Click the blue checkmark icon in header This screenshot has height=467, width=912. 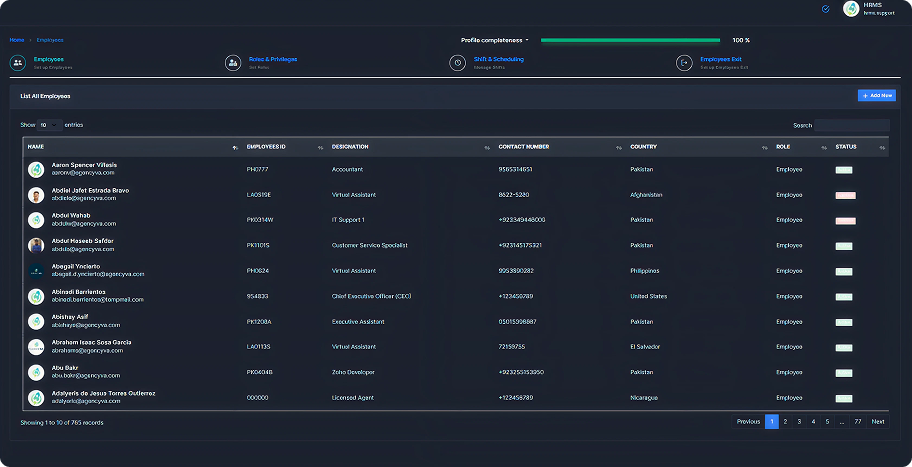pos(825,9)
